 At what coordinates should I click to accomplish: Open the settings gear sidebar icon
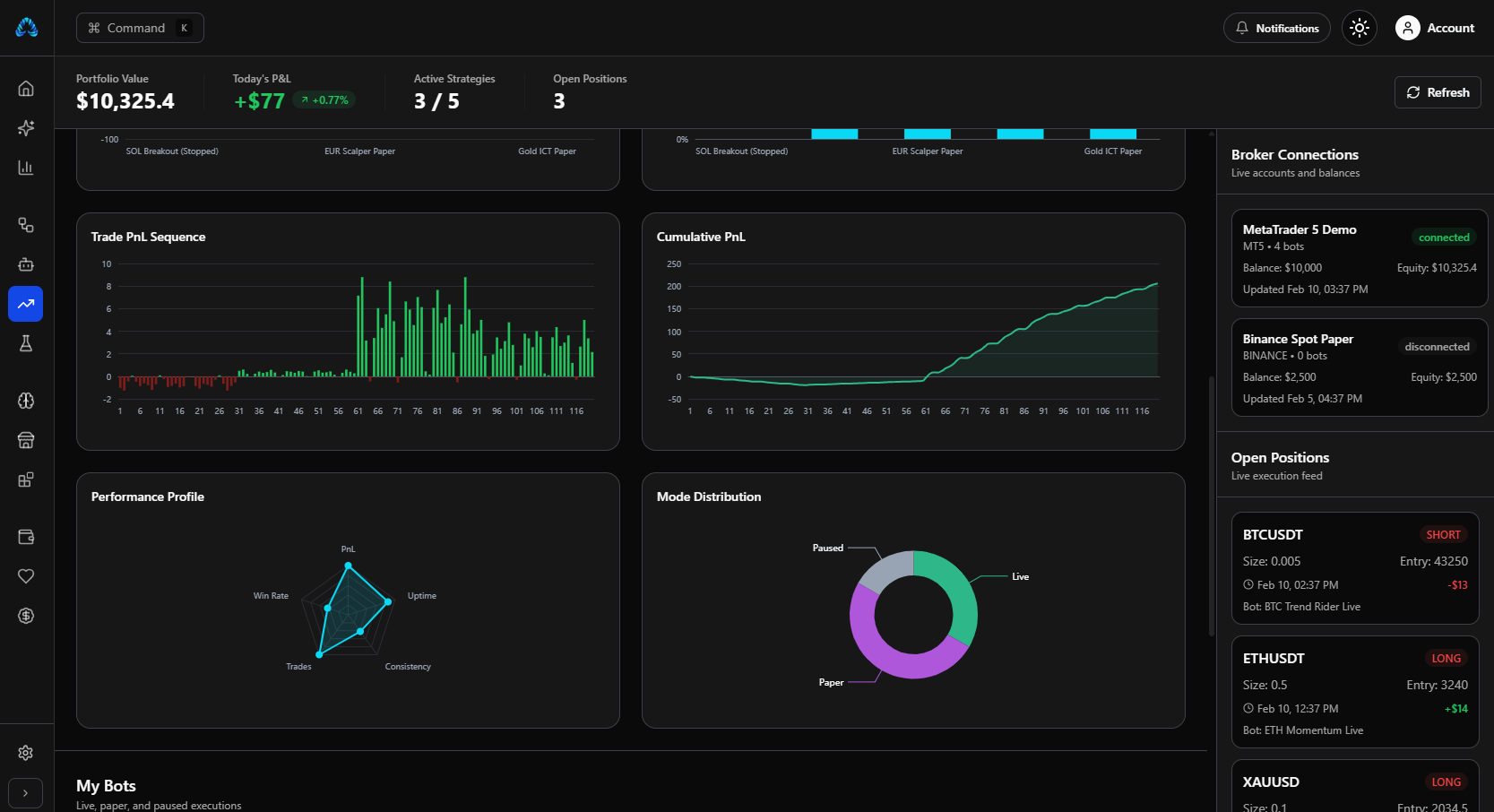coord(26,753)
